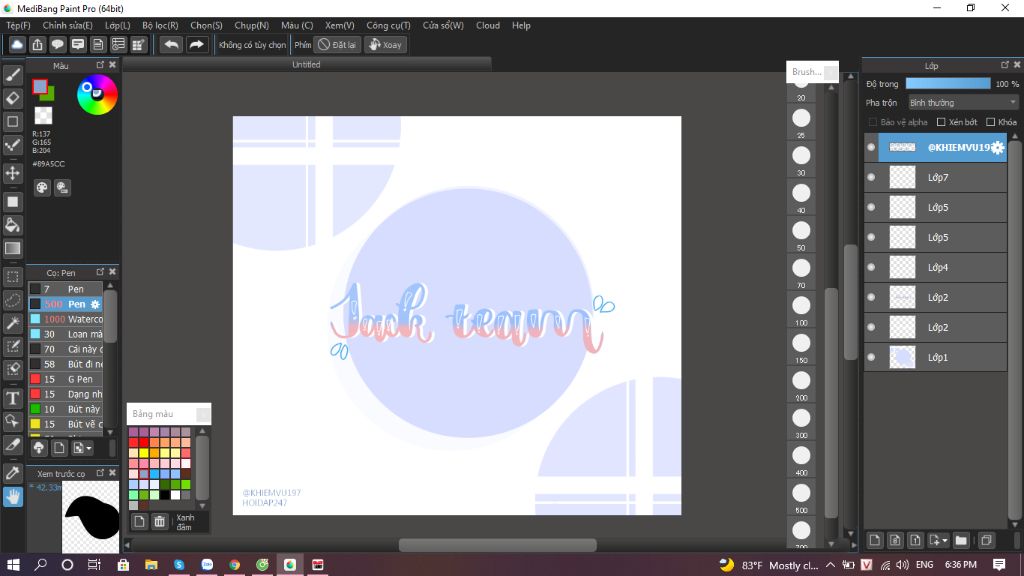Select the Hand tool
The image size is (1024, 576).
12,496
